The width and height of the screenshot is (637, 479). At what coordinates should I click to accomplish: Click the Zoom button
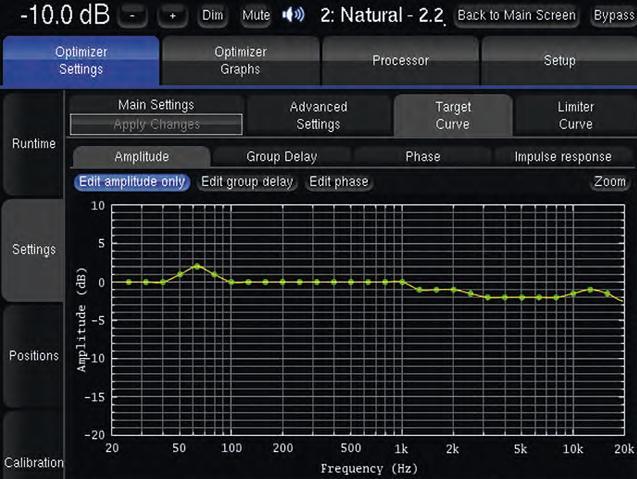(610, 182)
